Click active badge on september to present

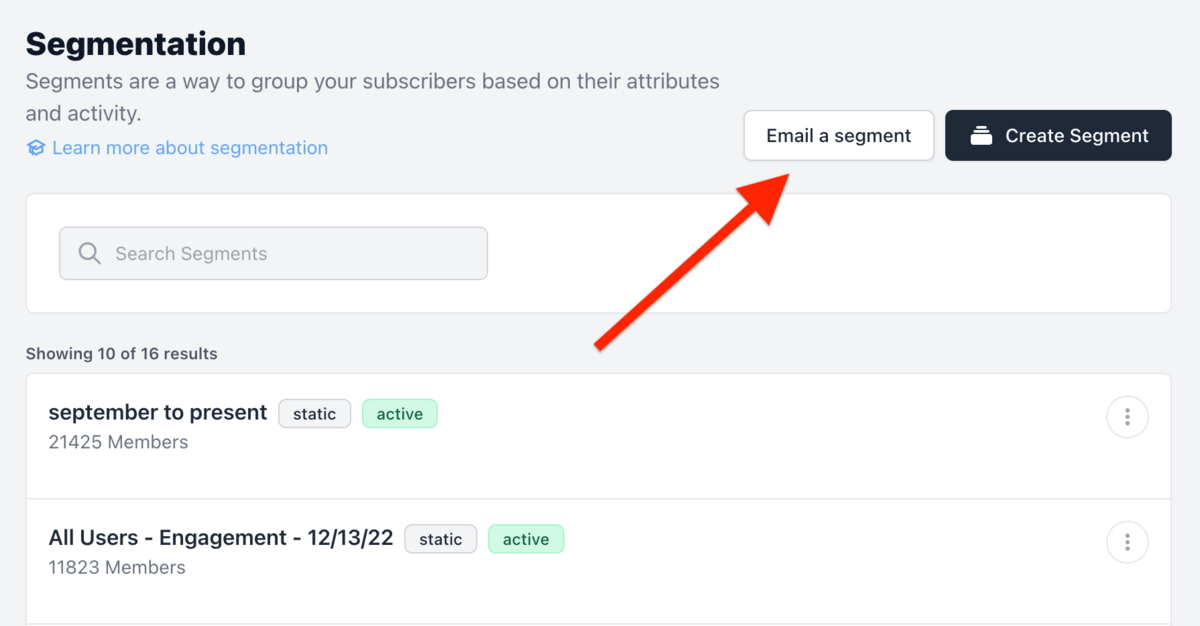tap(399, 414)
